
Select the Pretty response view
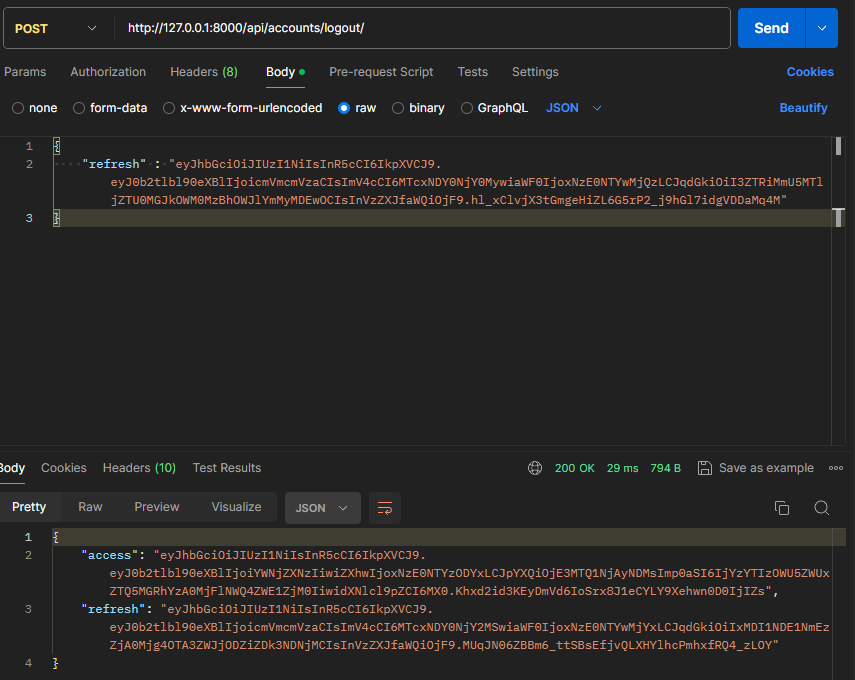[x=29, y=507]
